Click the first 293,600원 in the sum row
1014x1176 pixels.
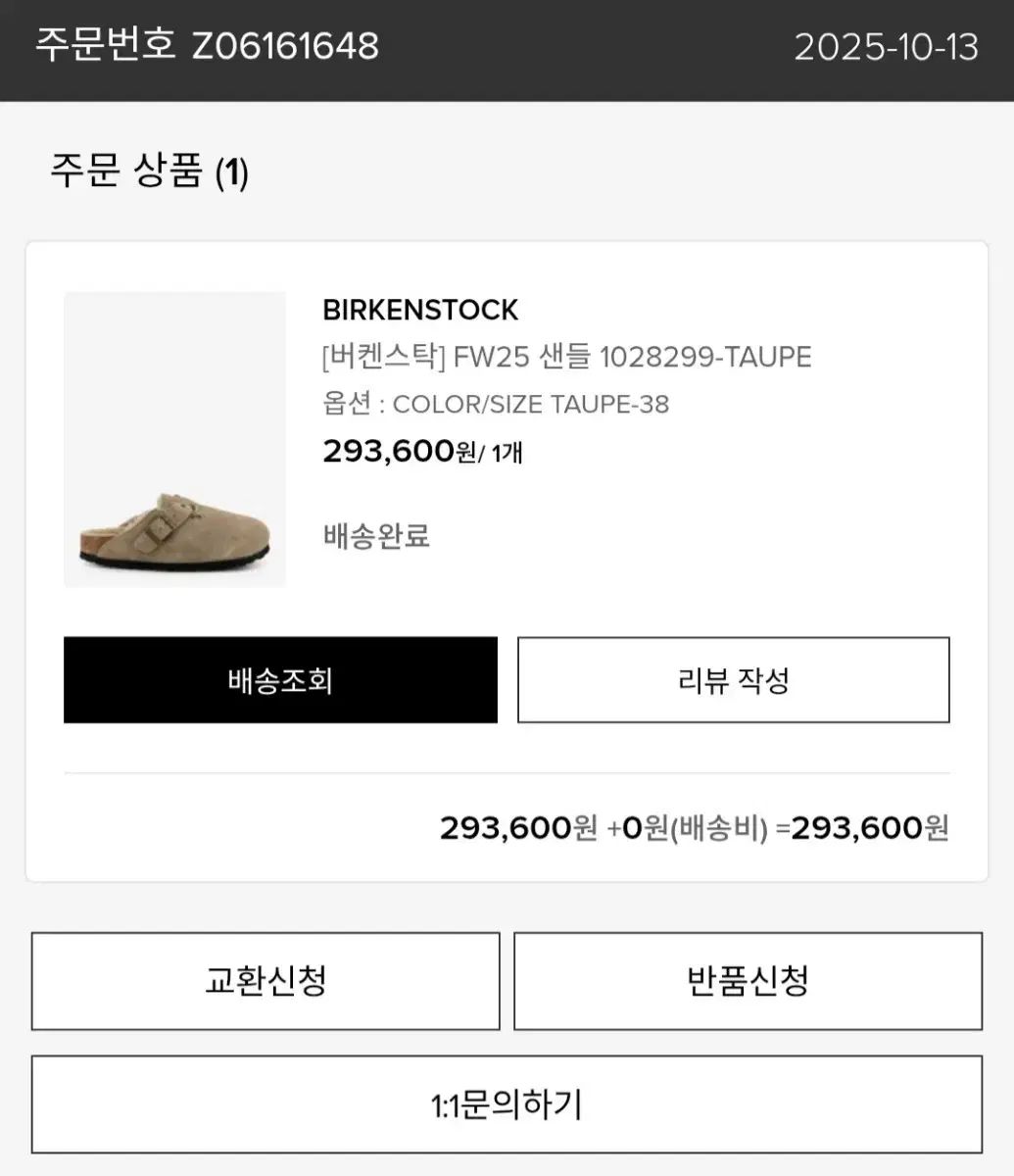pos(517,829)
